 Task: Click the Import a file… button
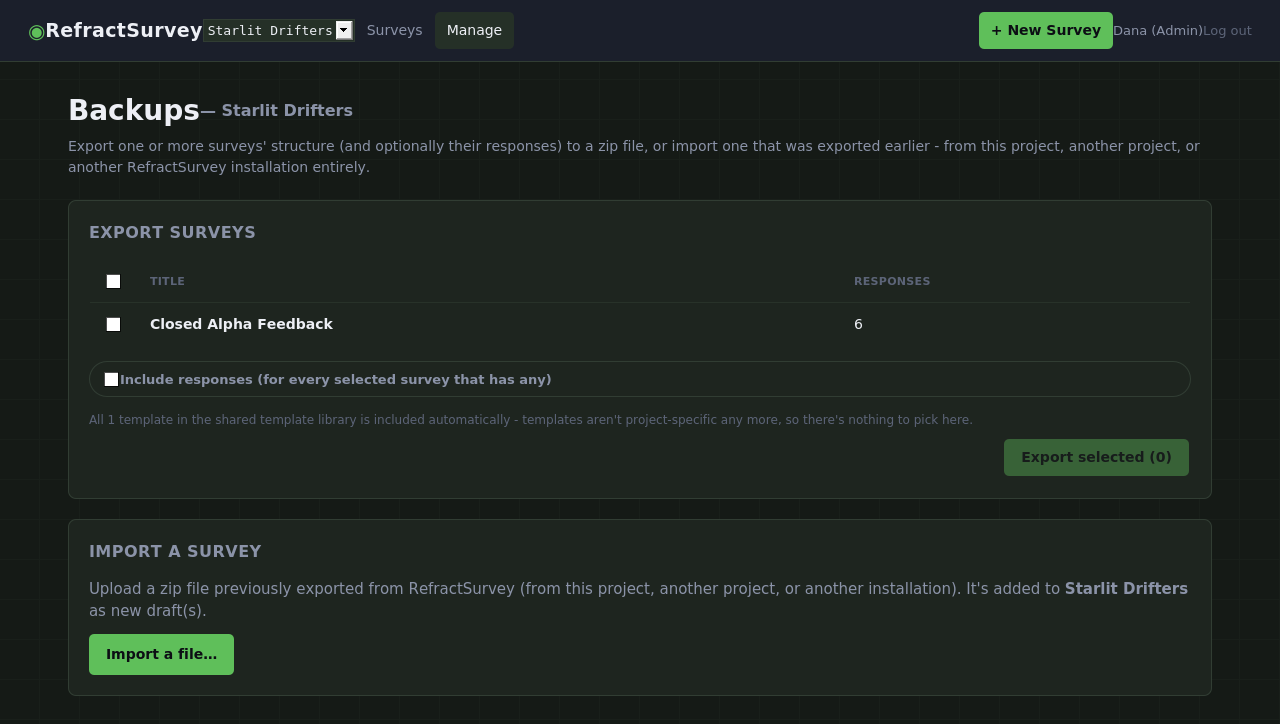161,654
